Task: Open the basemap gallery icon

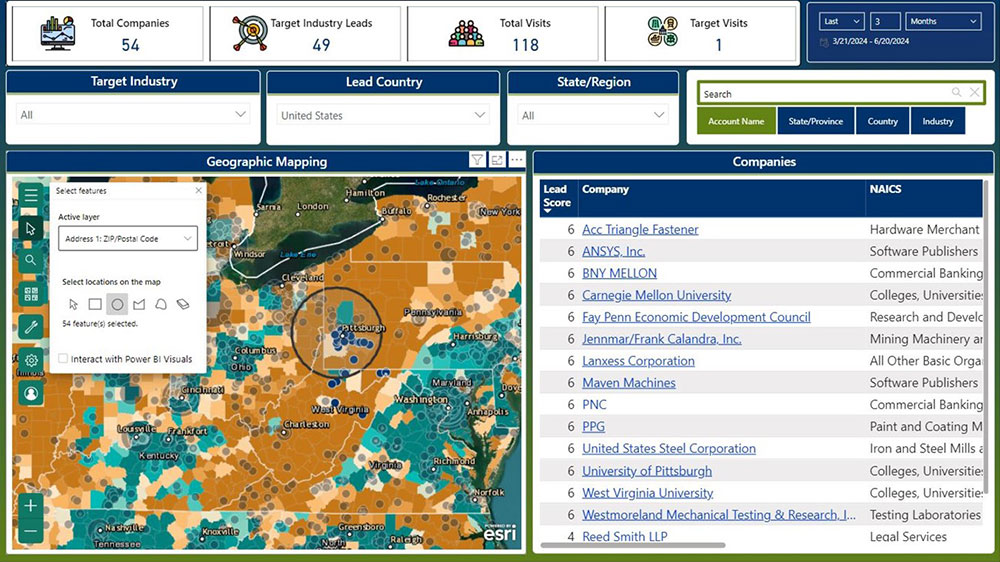Action: pos(31,294)
